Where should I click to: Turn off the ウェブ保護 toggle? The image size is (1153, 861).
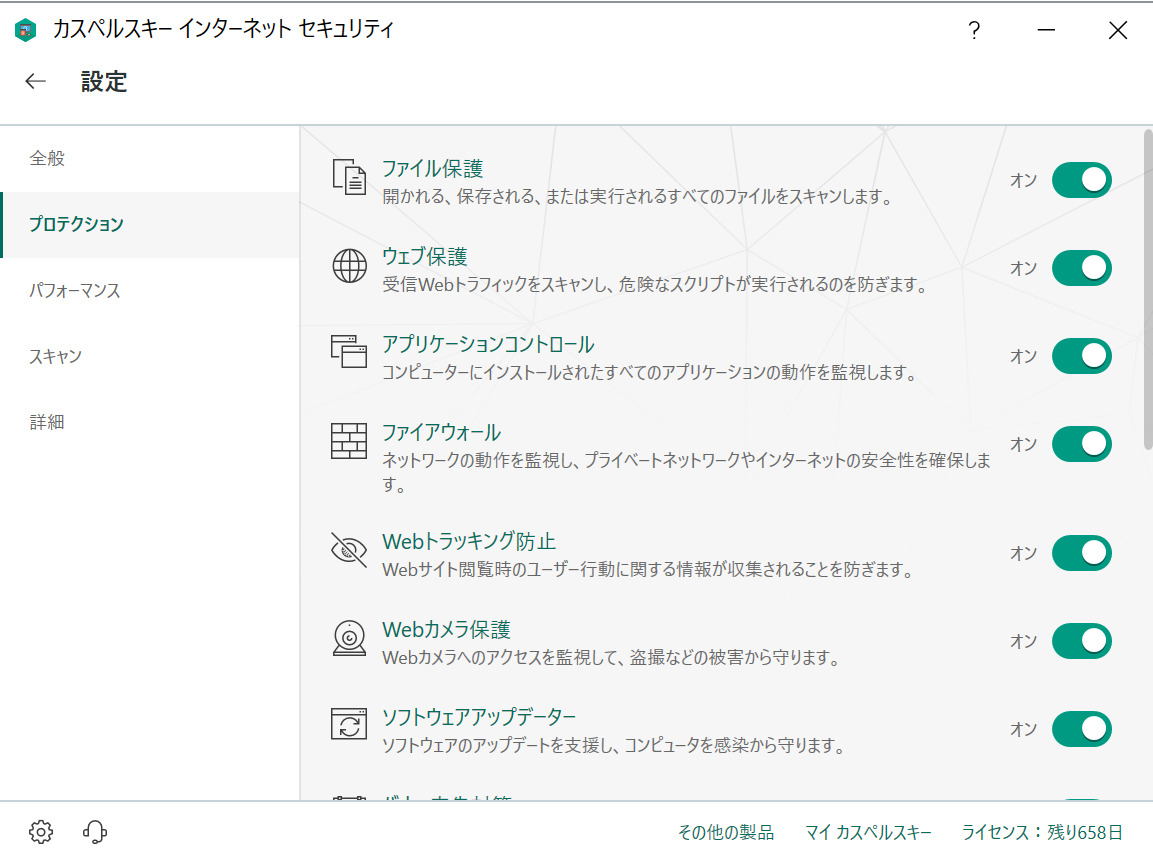[x=1082, y=268]
